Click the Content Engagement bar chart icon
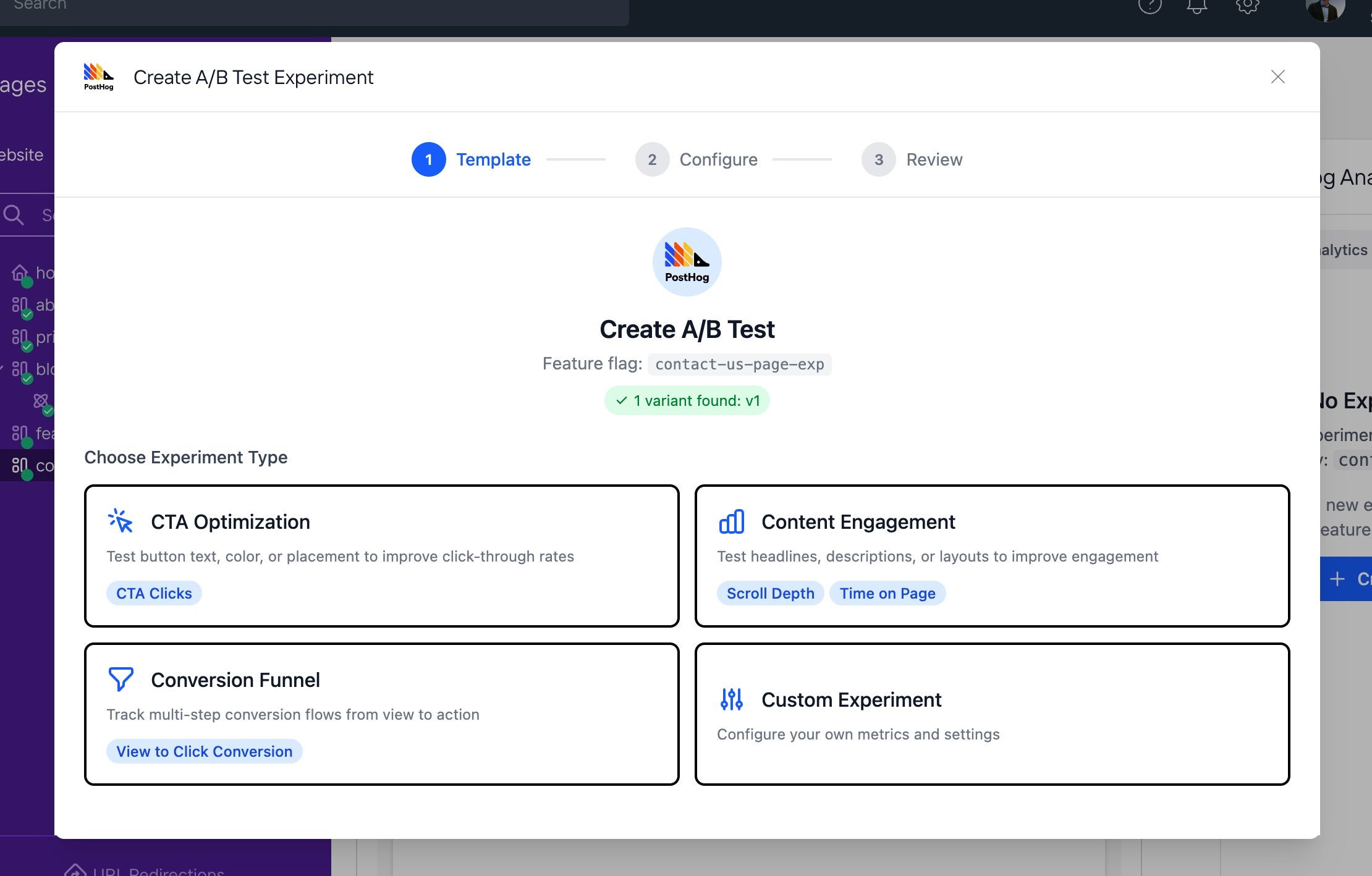The image size is (1372, 876). point(731,521)
